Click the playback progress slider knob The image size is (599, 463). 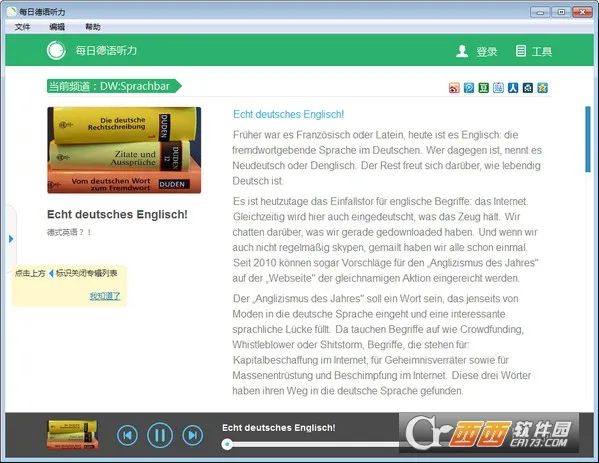tap(227, 444)
